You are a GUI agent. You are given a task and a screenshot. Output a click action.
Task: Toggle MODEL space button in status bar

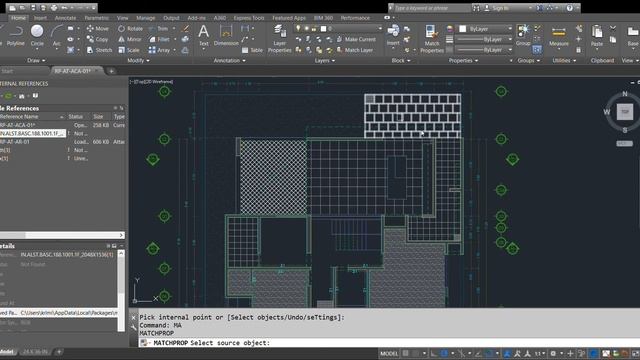tap(389, 353)
